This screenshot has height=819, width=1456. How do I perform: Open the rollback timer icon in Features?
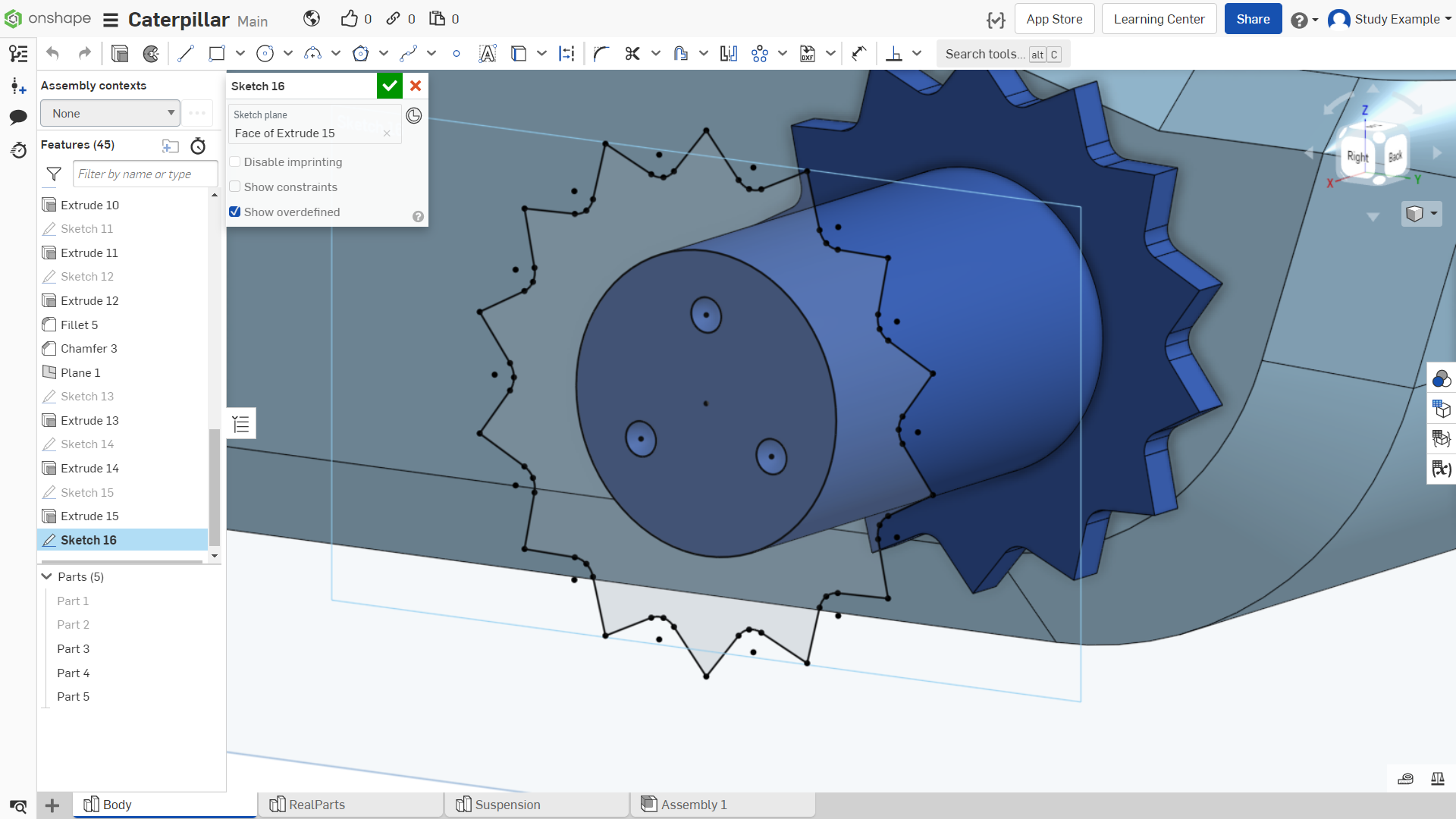point(198,146)
